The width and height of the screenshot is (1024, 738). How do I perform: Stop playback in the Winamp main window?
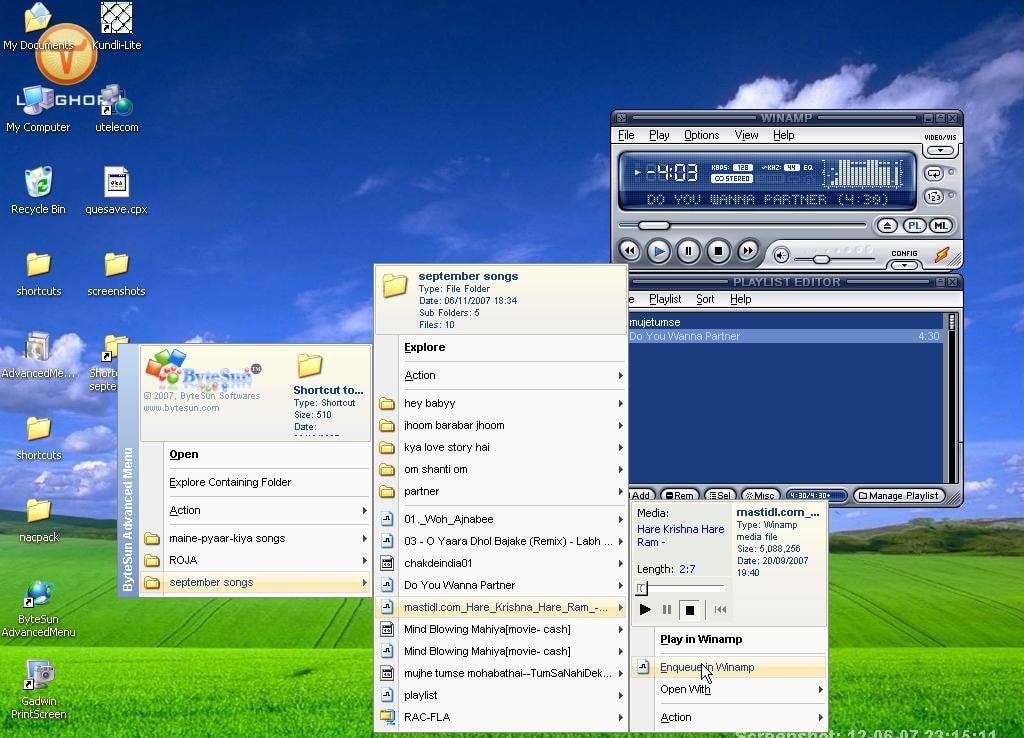(718, 251)
